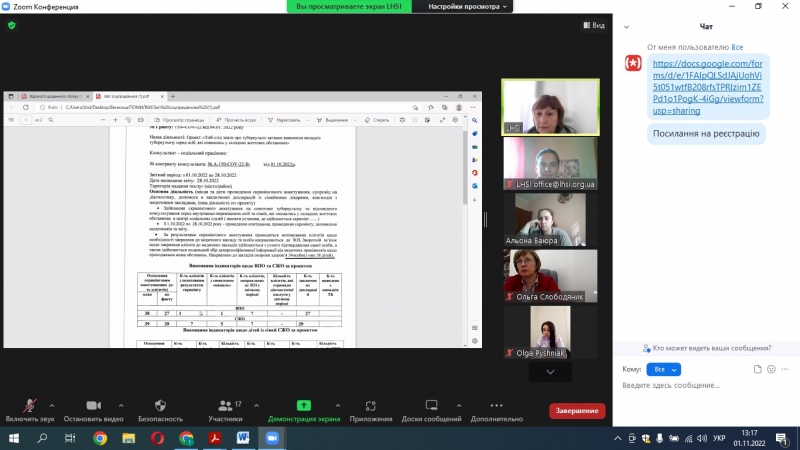Open the Безопасность shield icon
Viewport: 800px width, 450px height.
[160, 411]
